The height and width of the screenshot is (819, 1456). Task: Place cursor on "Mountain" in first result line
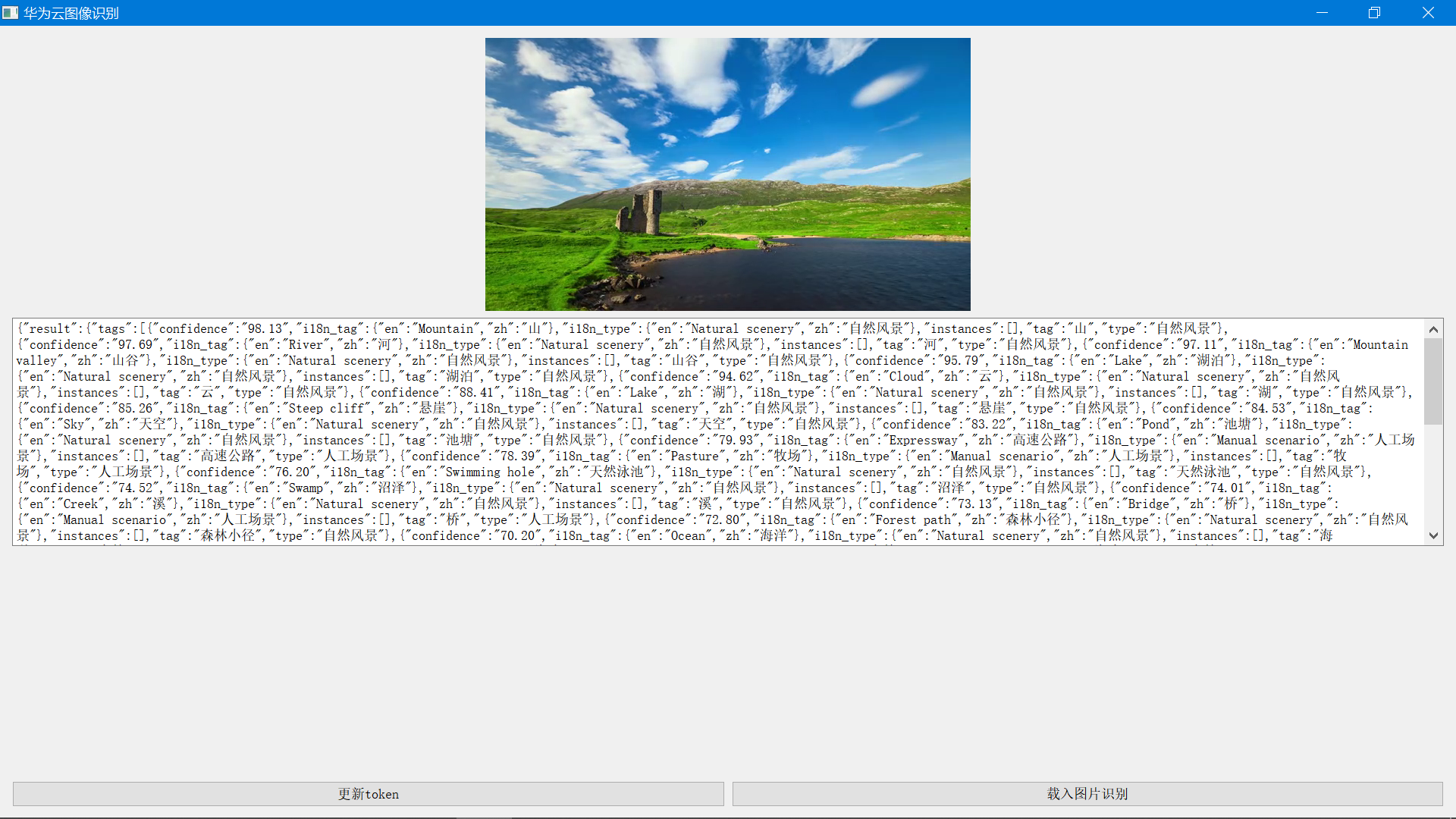coord(446,329)
